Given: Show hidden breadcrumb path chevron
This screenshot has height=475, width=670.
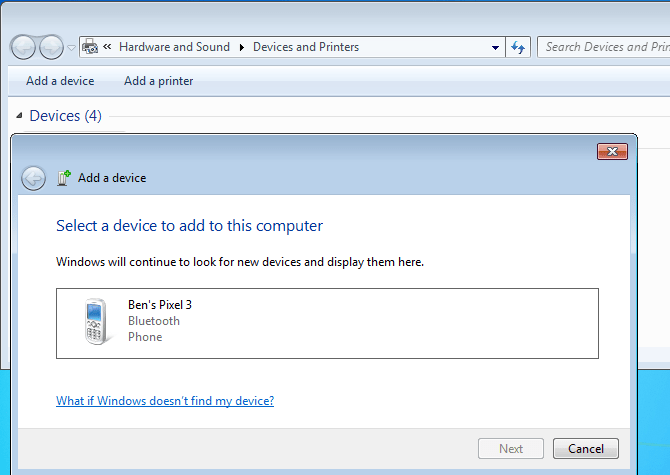Looking at the screenshot, I should tap(107, 47).
